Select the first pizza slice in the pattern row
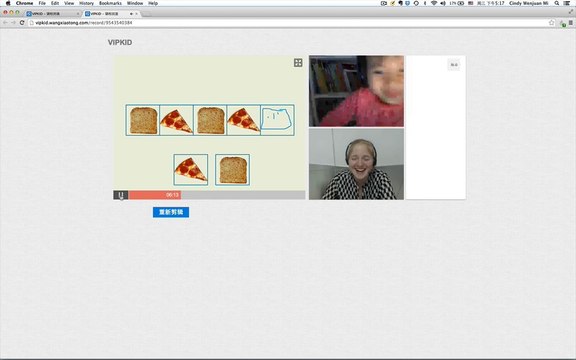 pos(176,120)
